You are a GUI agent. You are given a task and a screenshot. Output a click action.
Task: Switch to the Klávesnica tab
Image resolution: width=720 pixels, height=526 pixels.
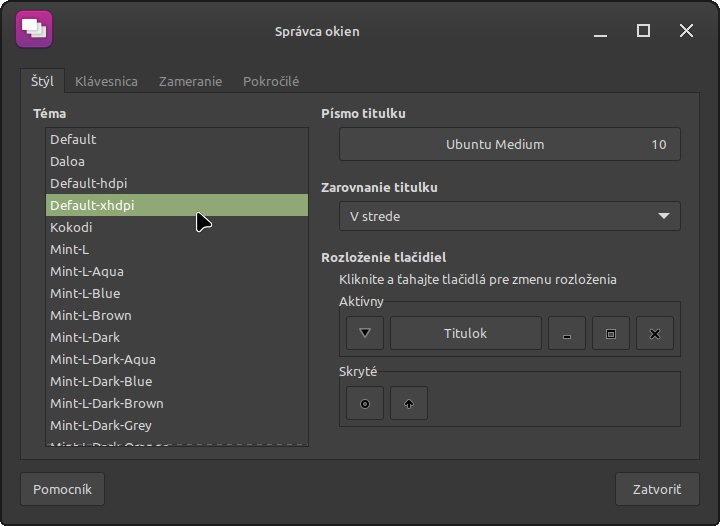coord(106,82)
